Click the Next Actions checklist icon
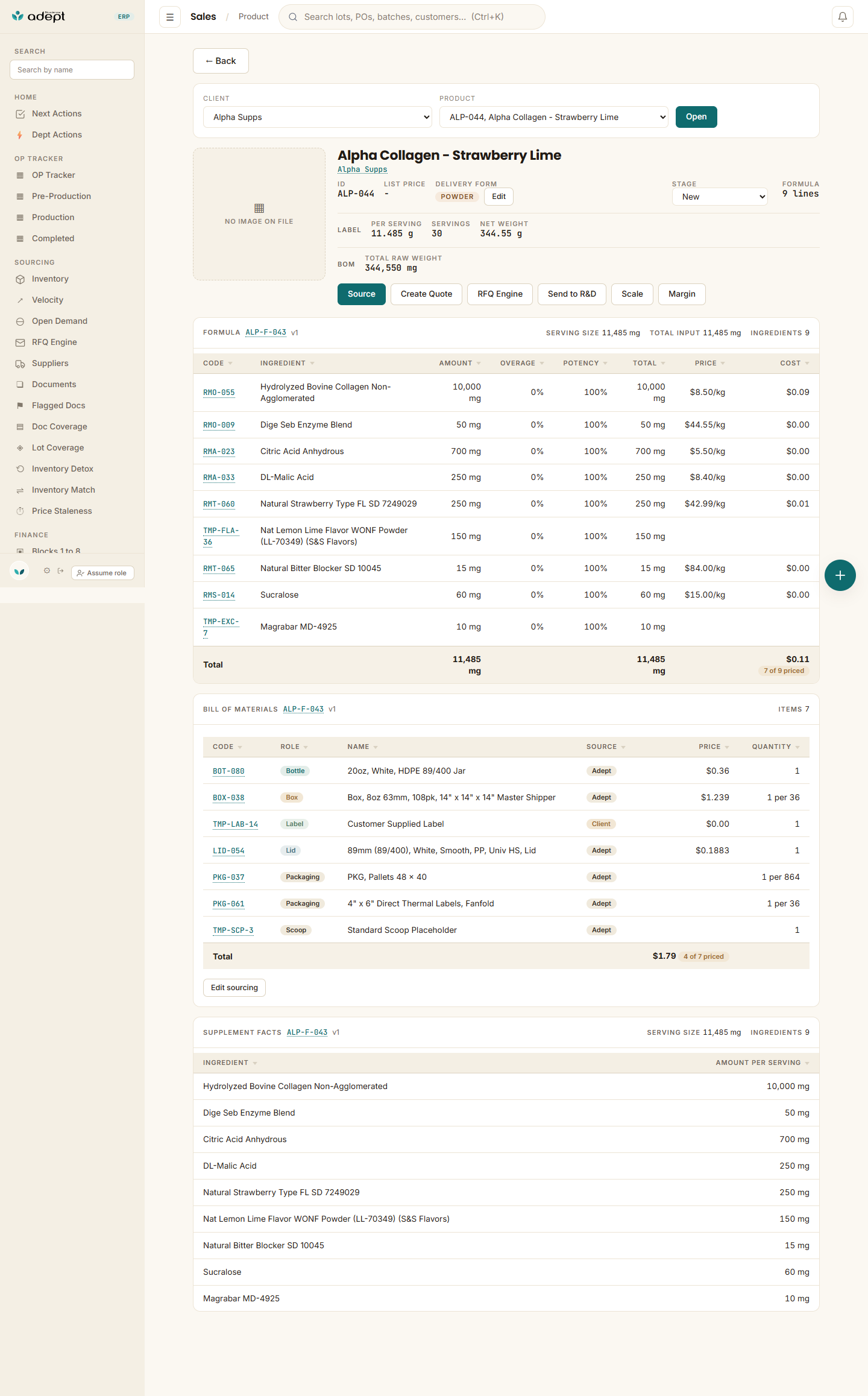Image resolution: width=868 pixels, height=1396 pixels. pyautogui.click(x=20, y=114)
